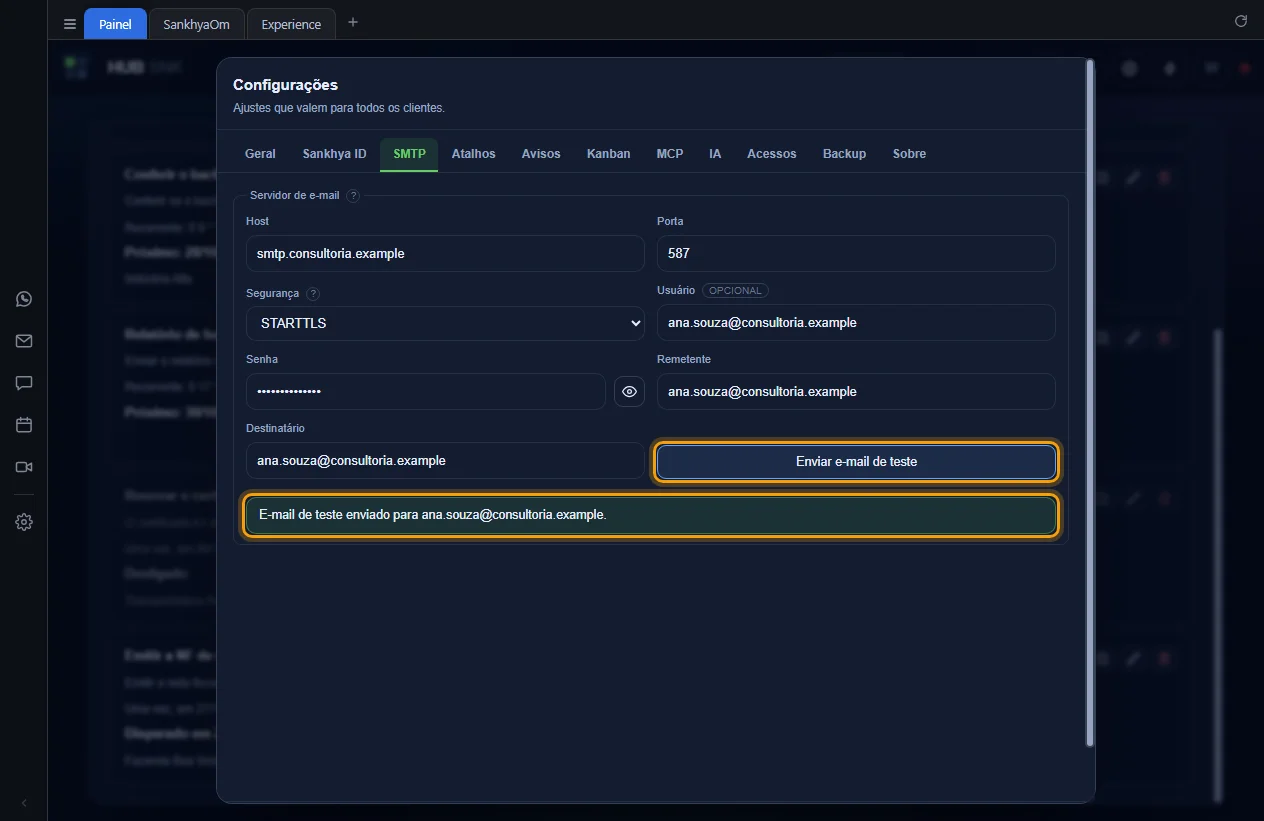Click the OPCIONAL badge beside Usuário

tap(735, 291)
